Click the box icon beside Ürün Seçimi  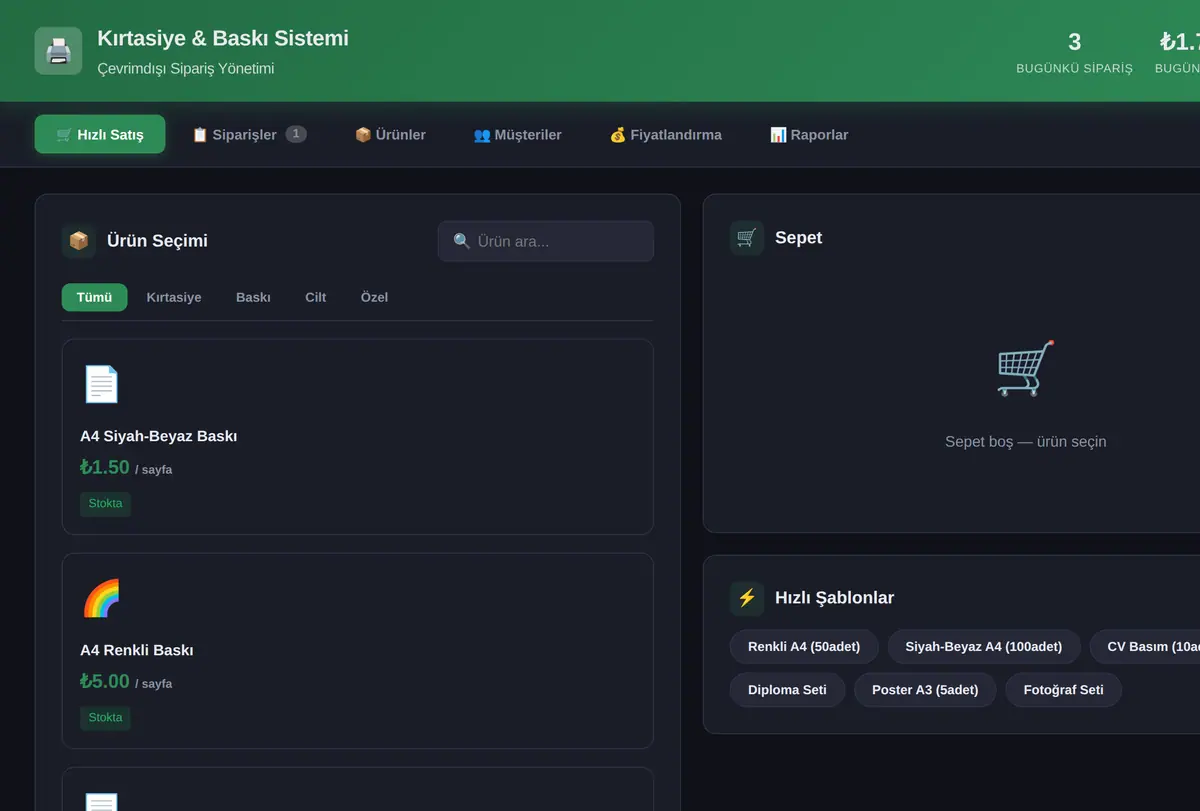click(x=79, y=241)
